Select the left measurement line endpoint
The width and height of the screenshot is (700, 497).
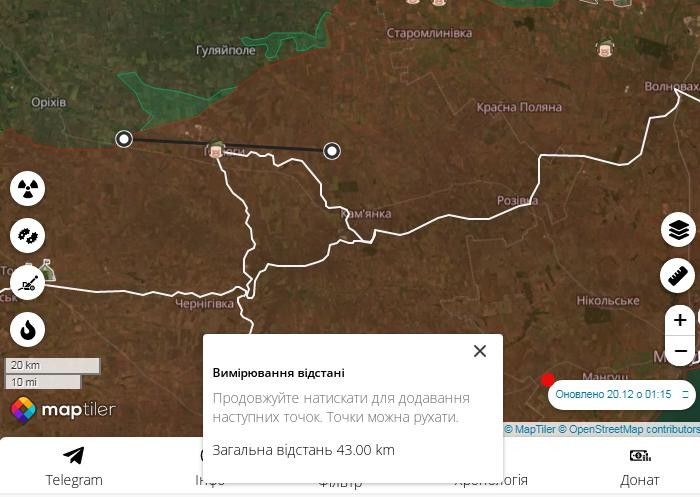[124, 139]
